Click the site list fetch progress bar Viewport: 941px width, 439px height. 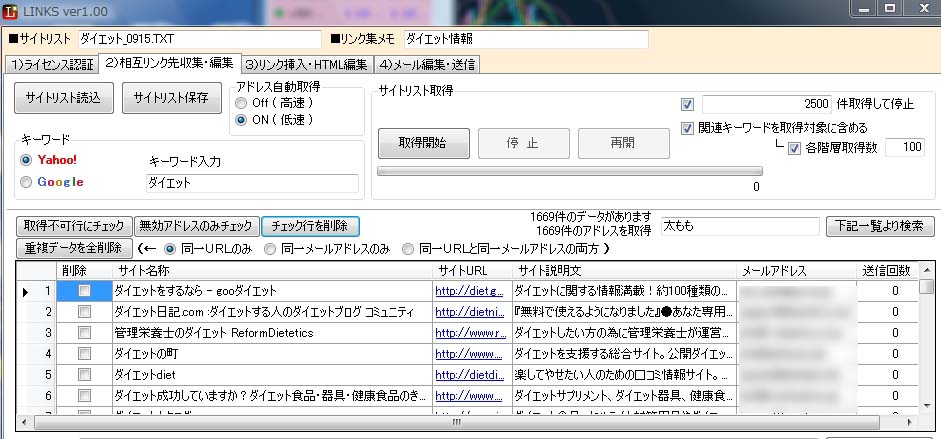tap(570, 171)
